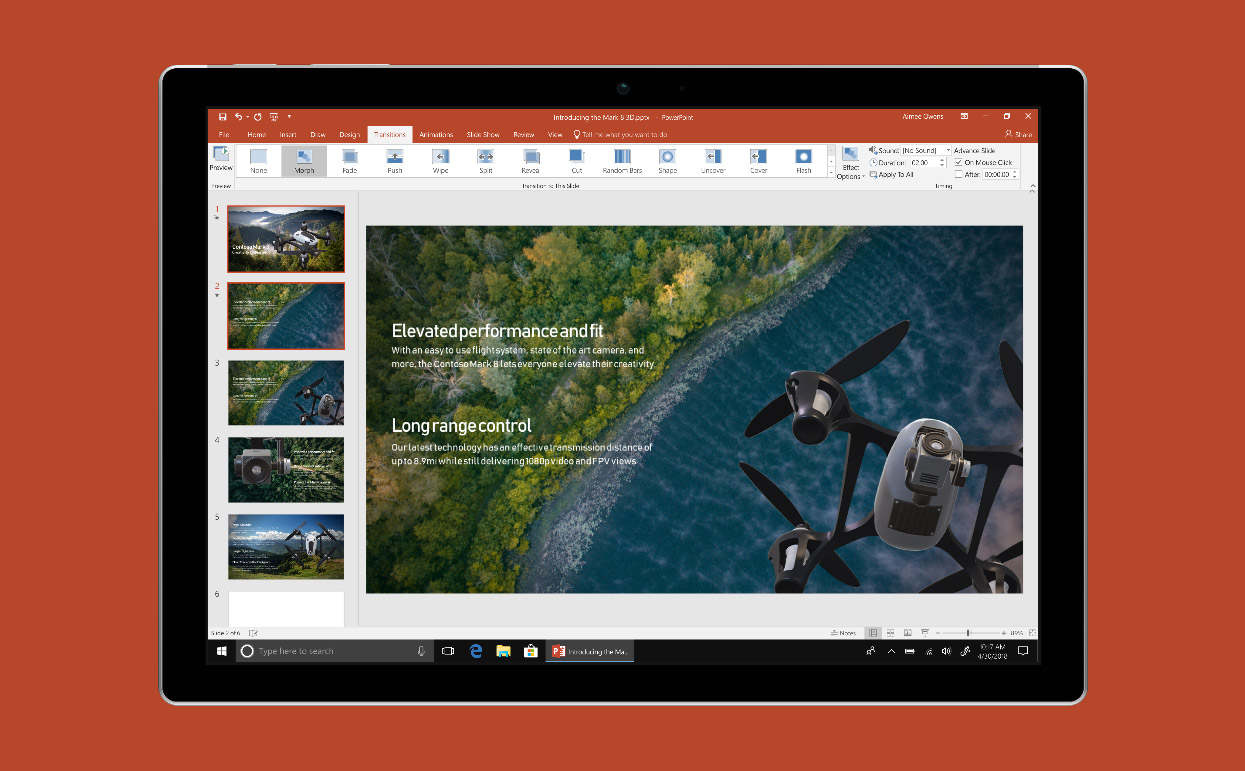This screenshot has height=771, width=1245.
Task: Switch to the Animations tab
Action: click(x=436, y=133)
